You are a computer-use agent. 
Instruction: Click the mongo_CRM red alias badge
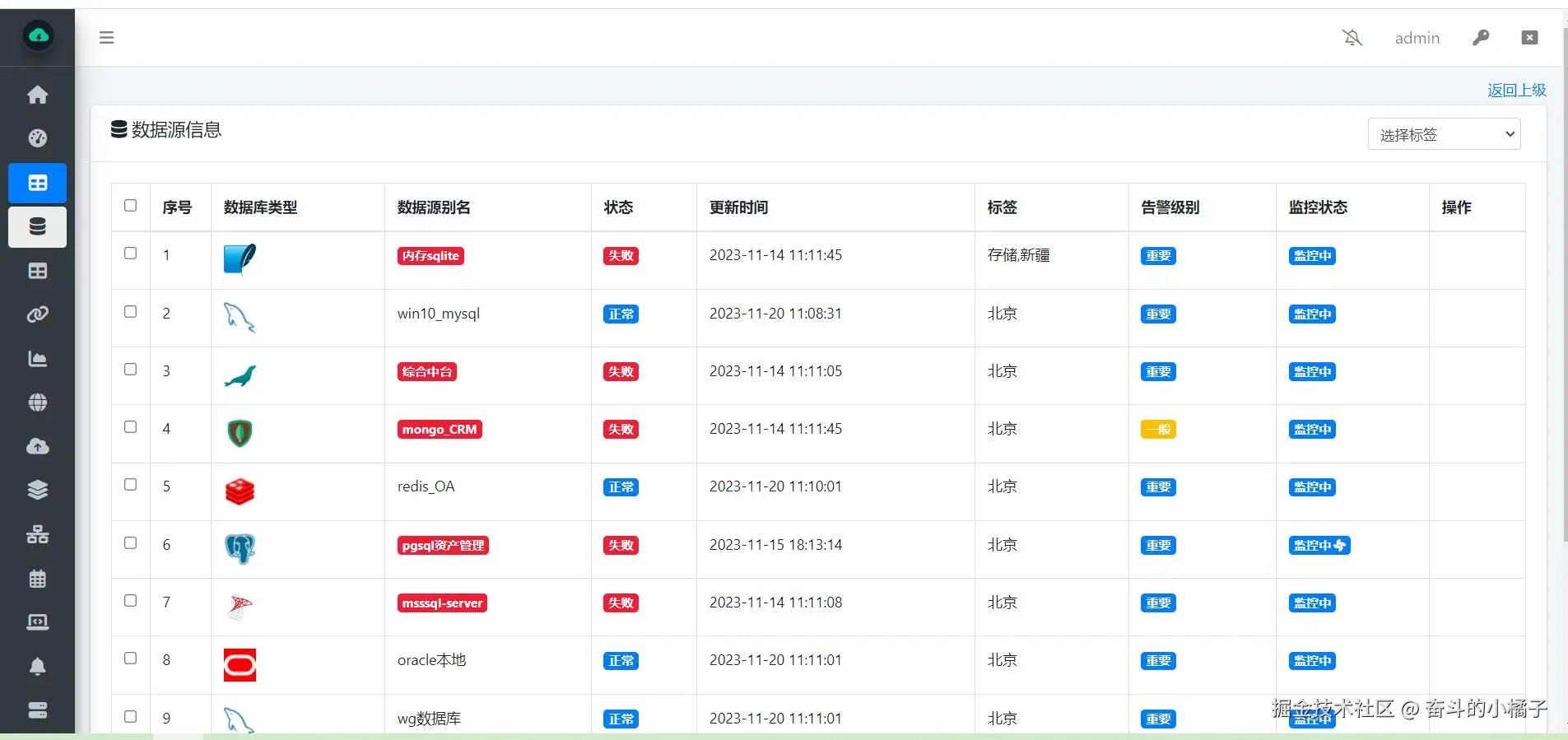coord(440,430)
